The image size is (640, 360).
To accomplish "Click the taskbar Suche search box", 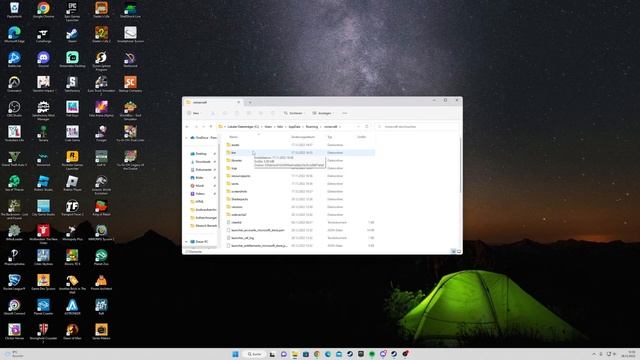I will point(254,354).
